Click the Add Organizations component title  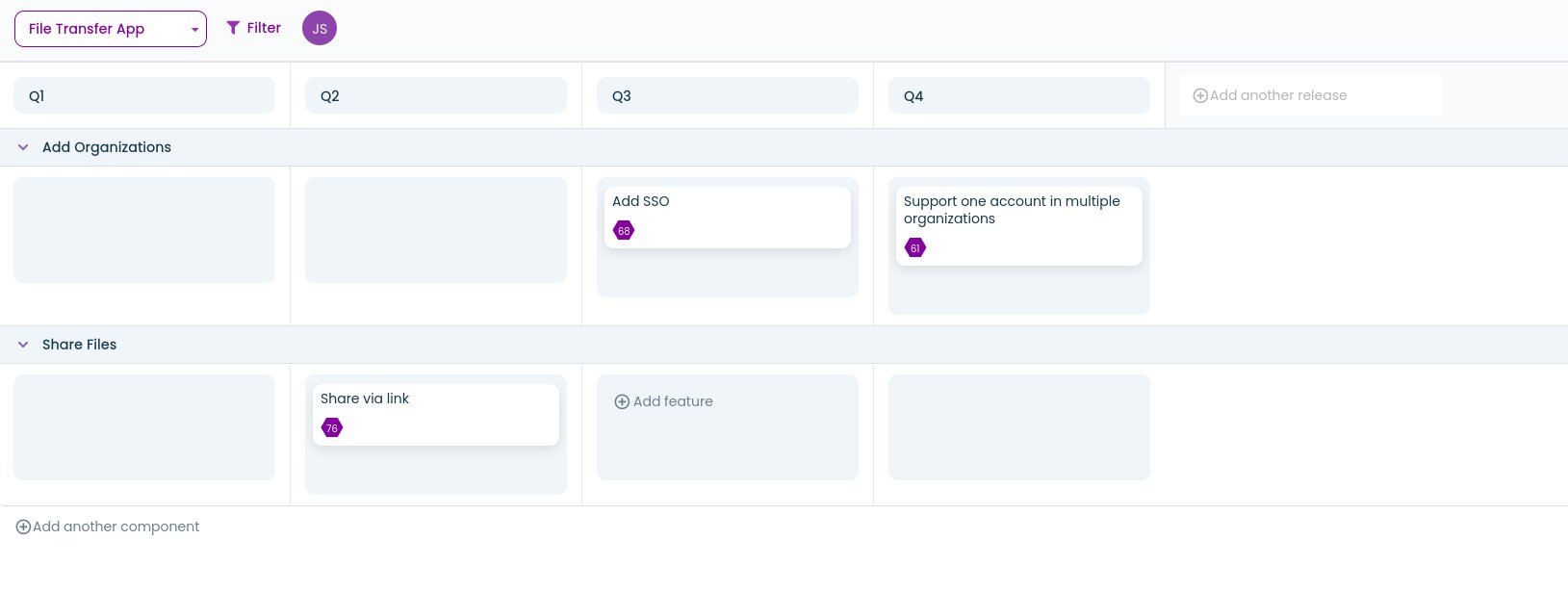point(107,147)
